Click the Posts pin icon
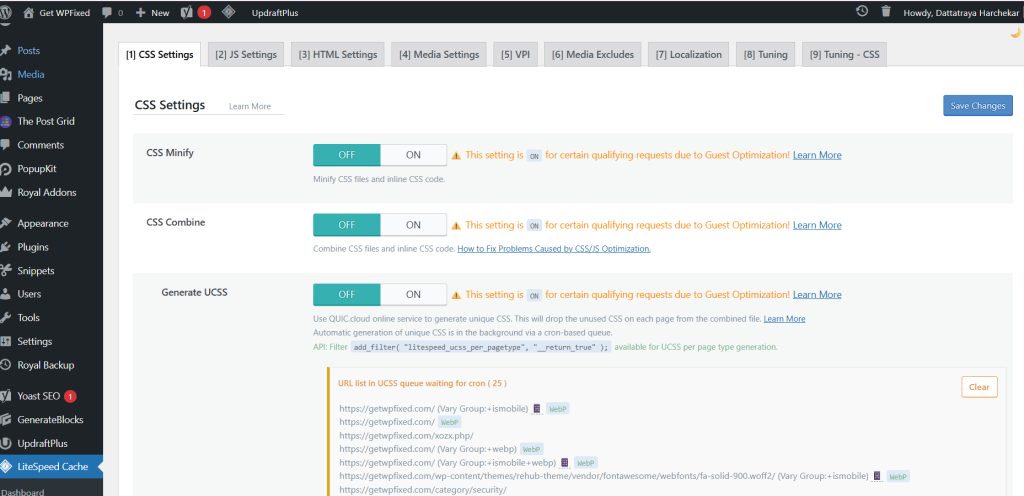This screenshot has width=1024, height=496. coord(6,50)
